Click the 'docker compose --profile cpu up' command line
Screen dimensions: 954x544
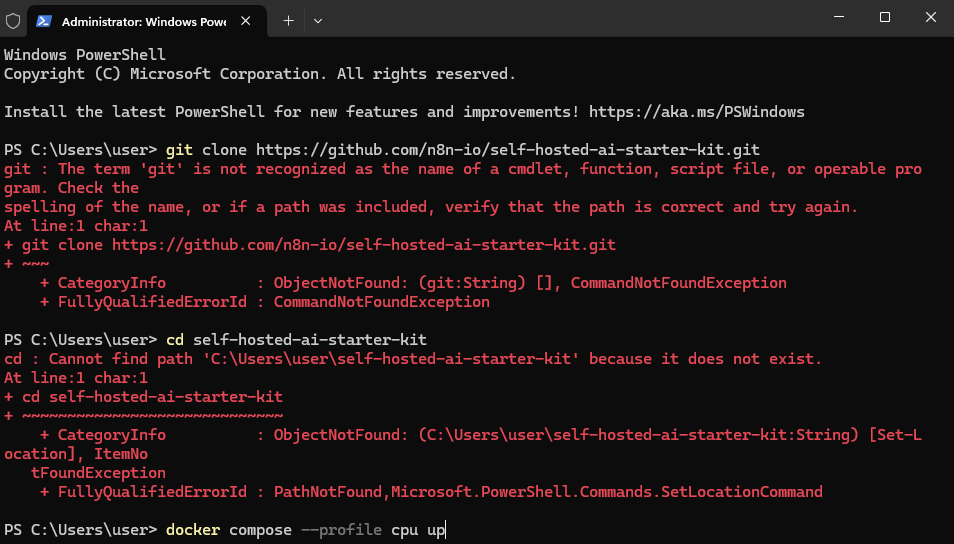coord(306,529)
